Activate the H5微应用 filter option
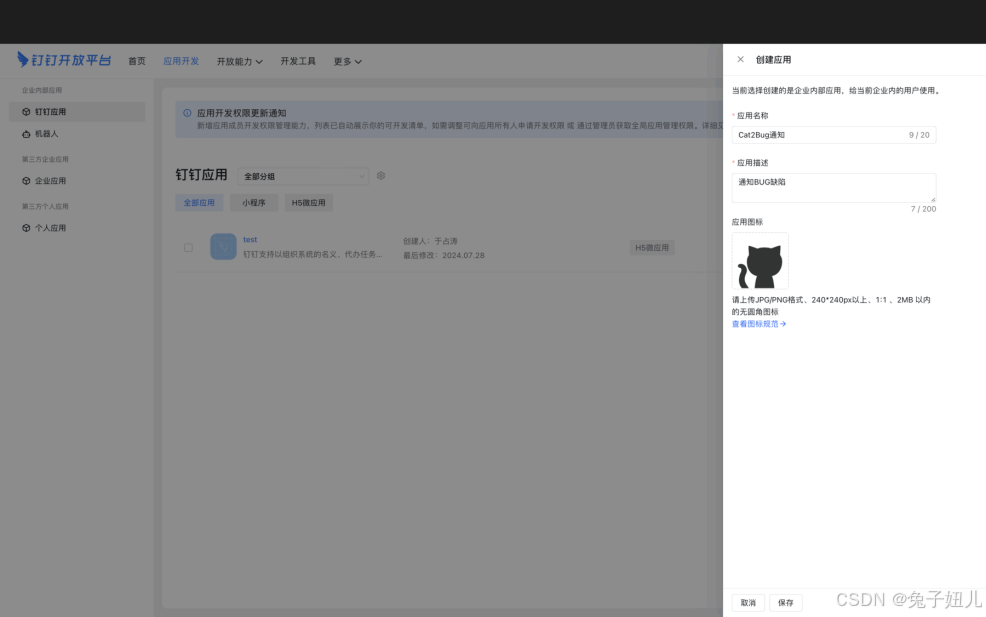 [310, 202]
